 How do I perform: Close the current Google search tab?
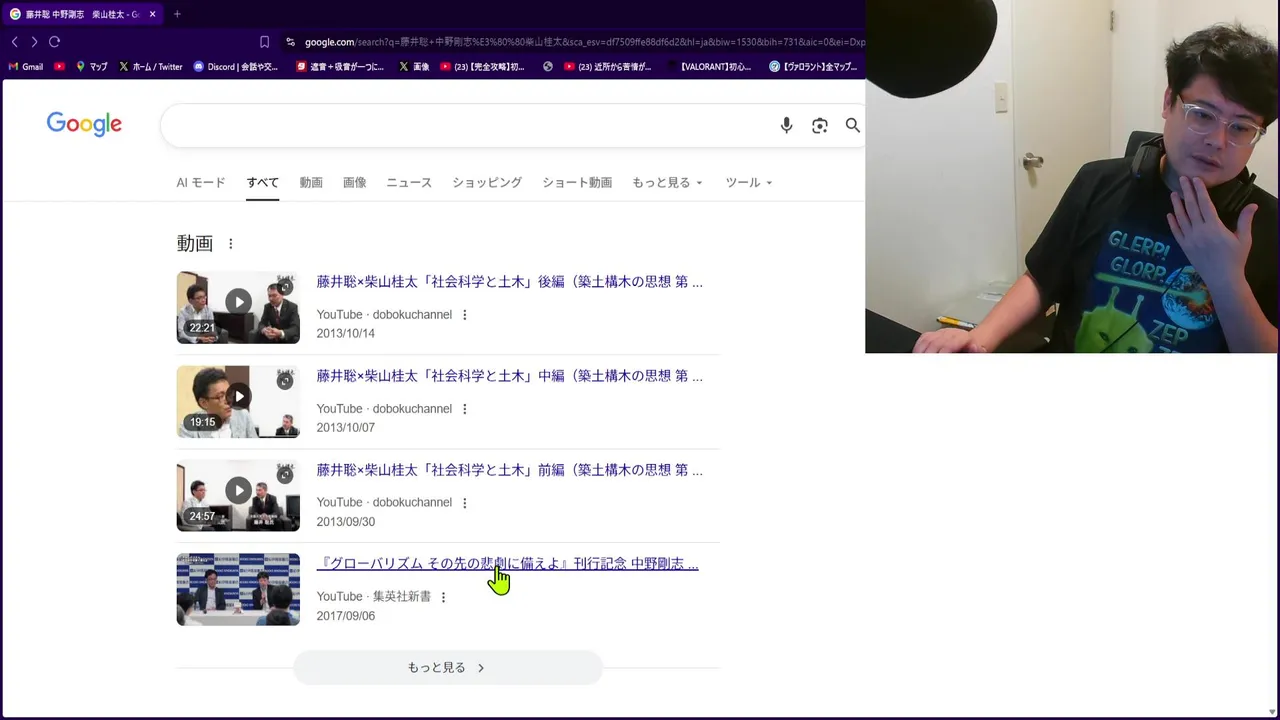(x=152, y=14)
